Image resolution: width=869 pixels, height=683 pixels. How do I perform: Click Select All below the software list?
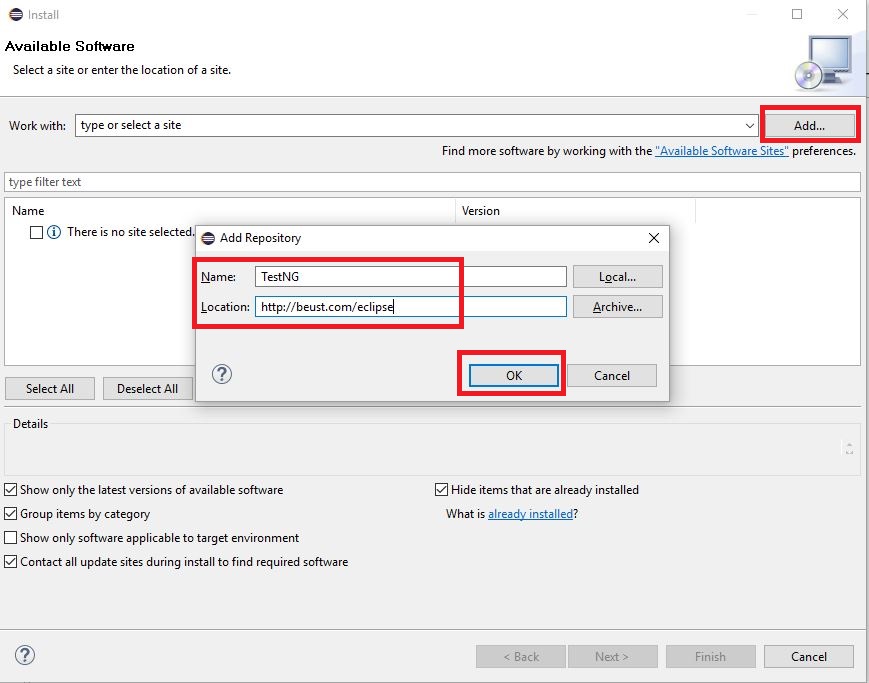49,388
